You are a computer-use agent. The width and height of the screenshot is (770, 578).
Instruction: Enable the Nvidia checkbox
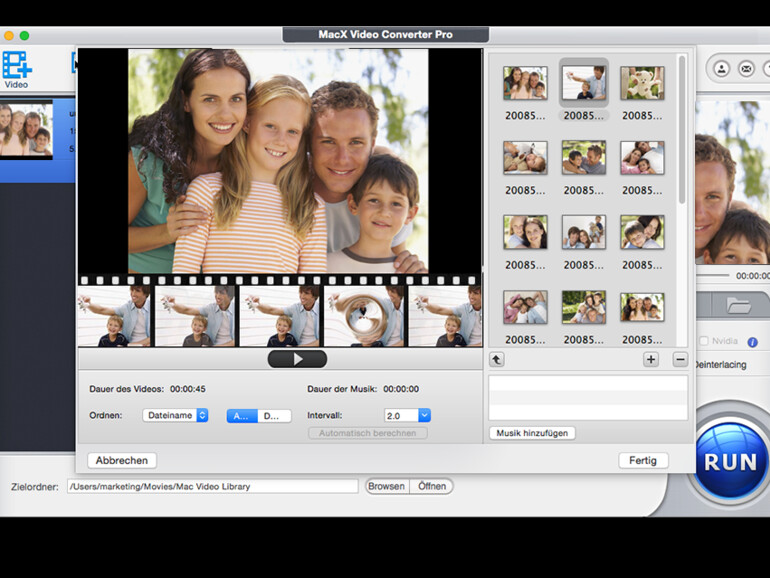(703, 342)
